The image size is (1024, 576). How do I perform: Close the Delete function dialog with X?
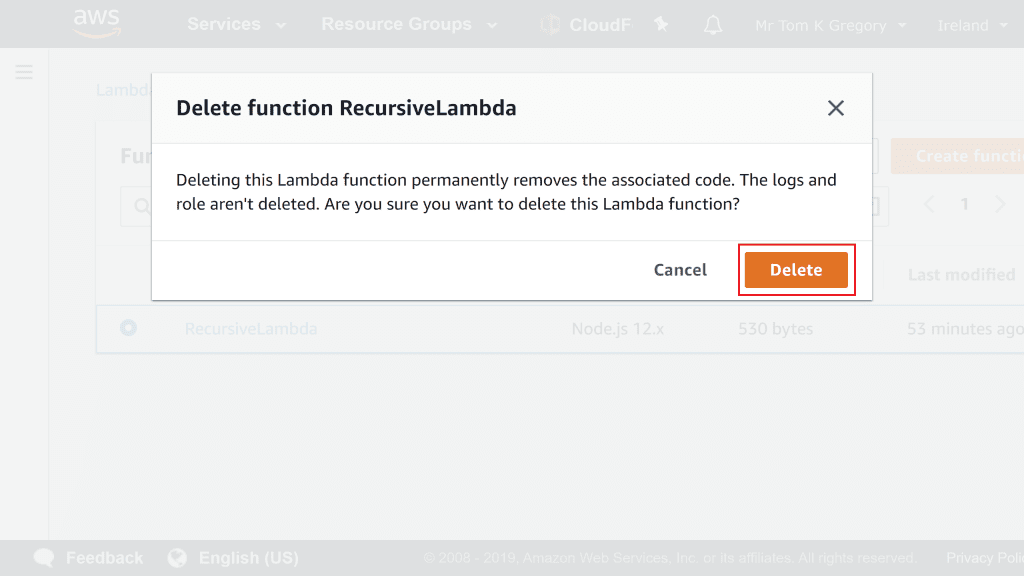[836, 108]
